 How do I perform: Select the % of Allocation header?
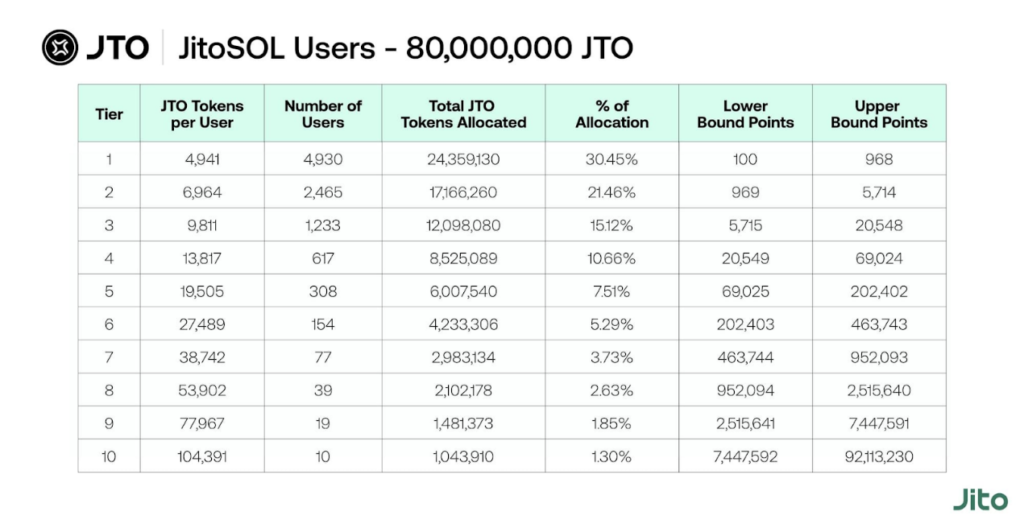[x=612, y=114]
